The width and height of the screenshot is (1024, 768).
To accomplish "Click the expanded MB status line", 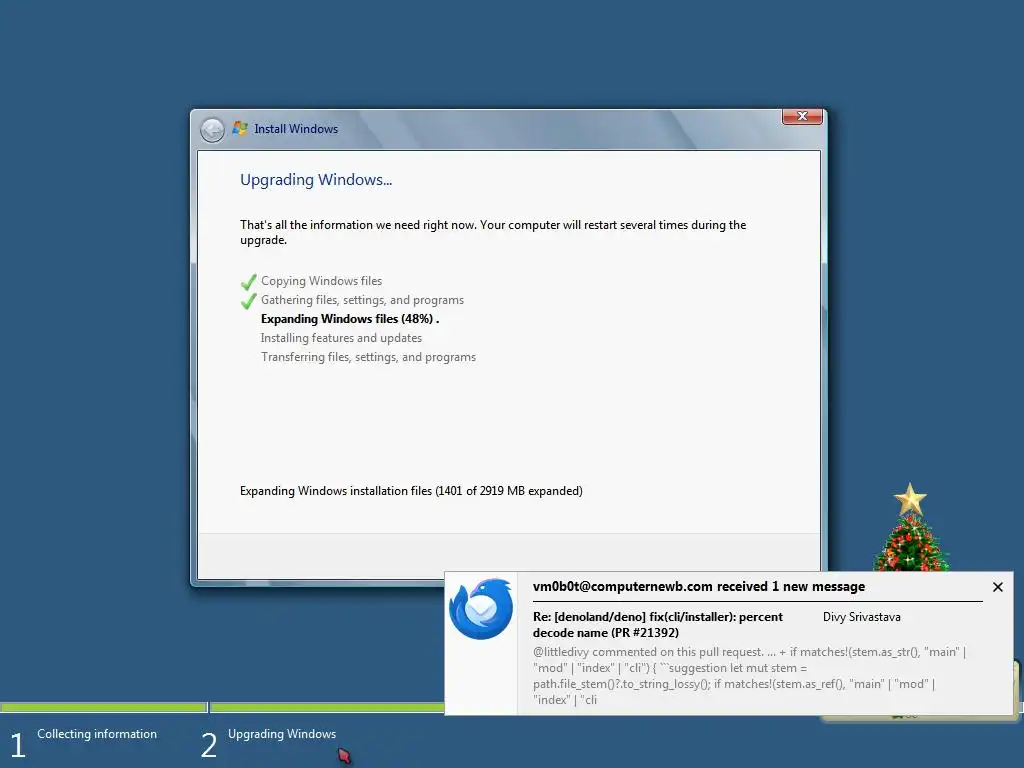I will pyautogui.click(x=411, y=491).
